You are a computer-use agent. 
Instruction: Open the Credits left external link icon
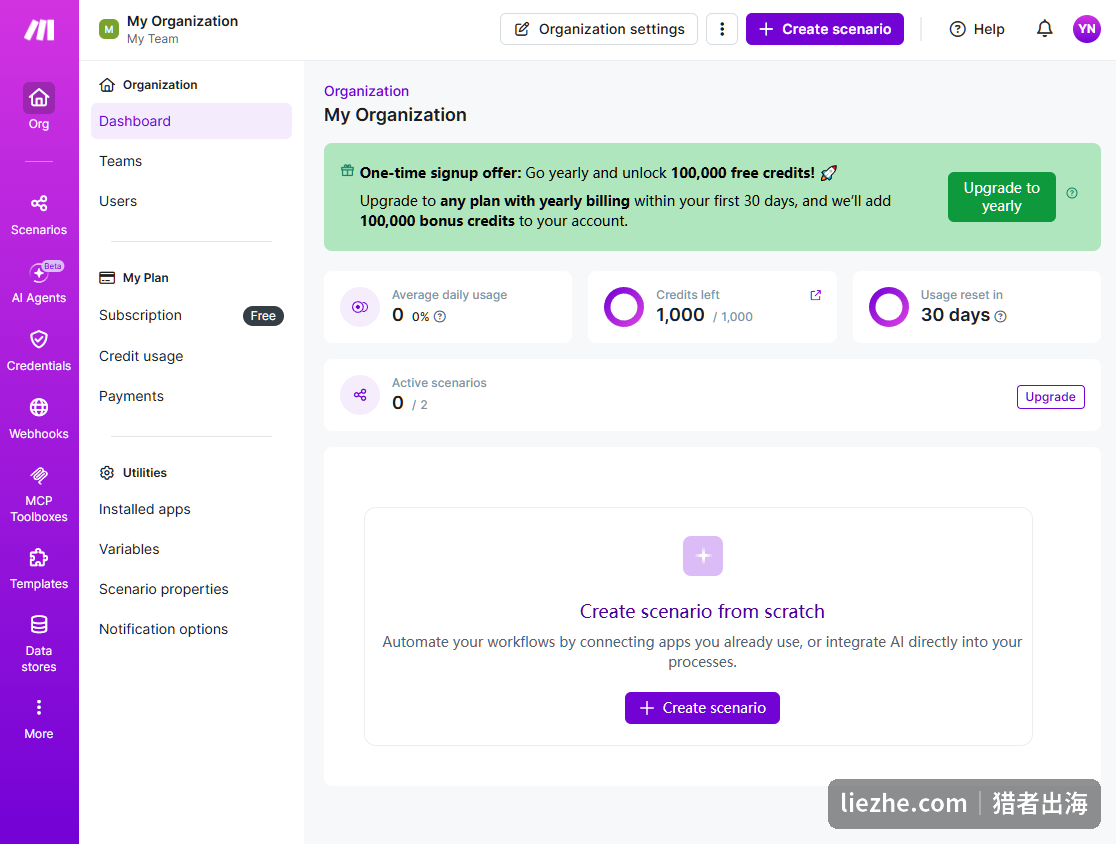coord(816,295)
